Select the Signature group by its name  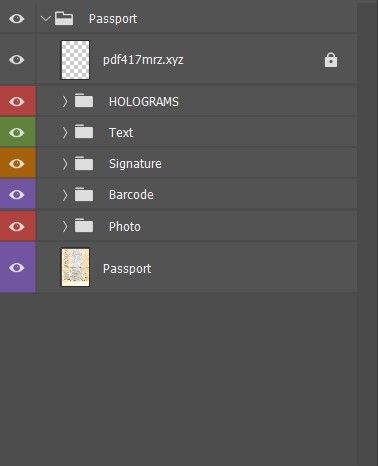(x=135, y=164)
